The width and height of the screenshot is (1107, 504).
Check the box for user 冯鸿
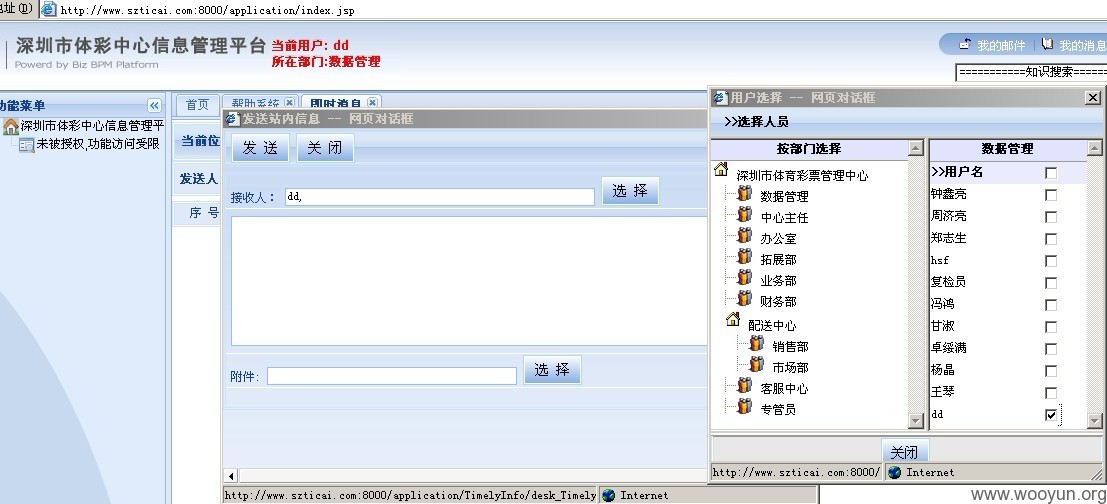click(x=1051, y=305)
